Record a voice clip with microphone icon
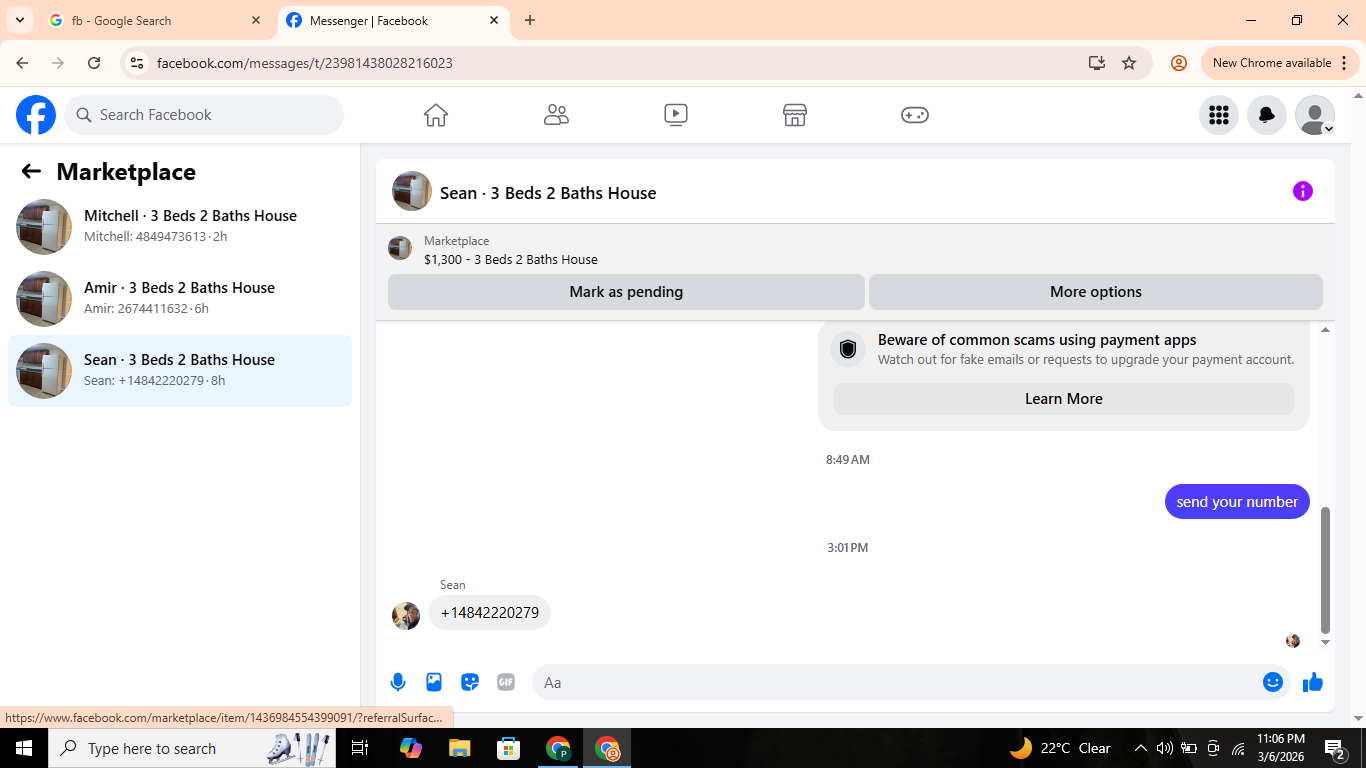Viewport: 1366px width, 768px height. click(398, 682)
